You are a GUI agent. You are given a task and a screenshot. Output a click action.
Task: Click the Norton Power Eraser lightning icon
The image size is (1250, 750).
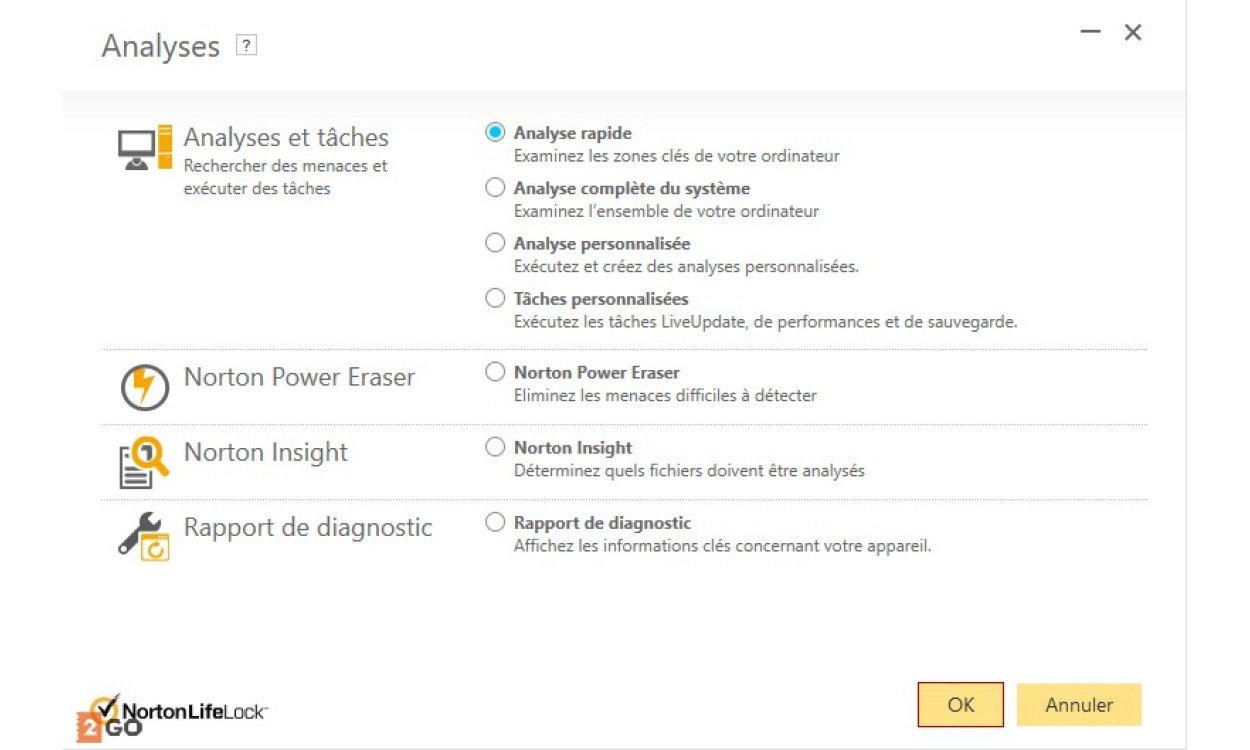click(x=145, y=387)
